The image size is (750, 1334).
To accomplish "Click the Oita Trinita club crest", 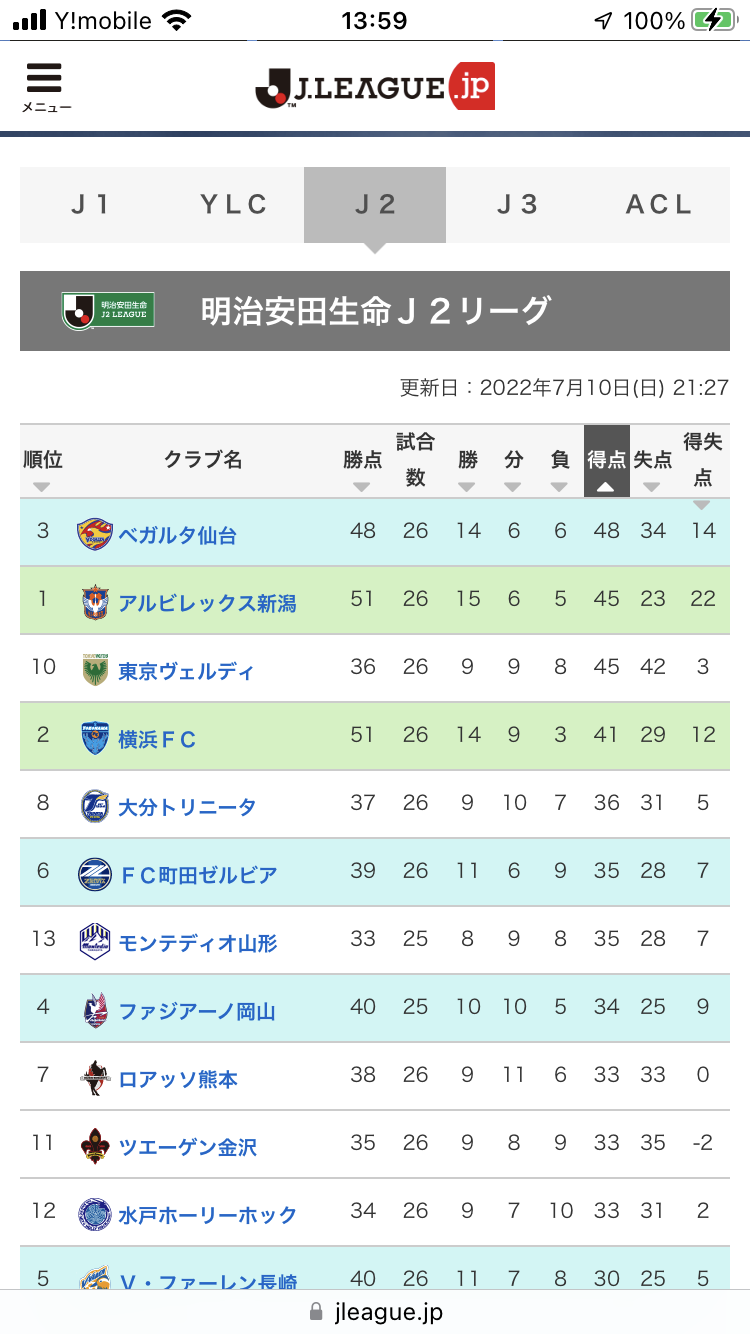I will 94,806.
